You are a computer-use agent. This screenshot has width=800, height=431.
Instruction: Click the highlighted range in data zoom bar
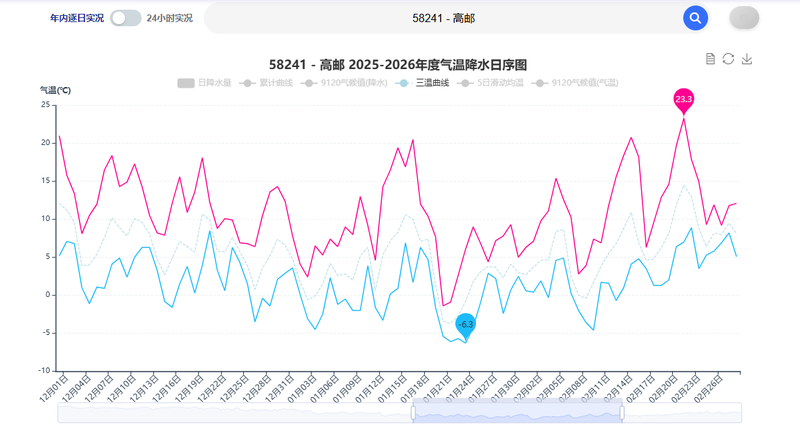[x=517, y=413]
